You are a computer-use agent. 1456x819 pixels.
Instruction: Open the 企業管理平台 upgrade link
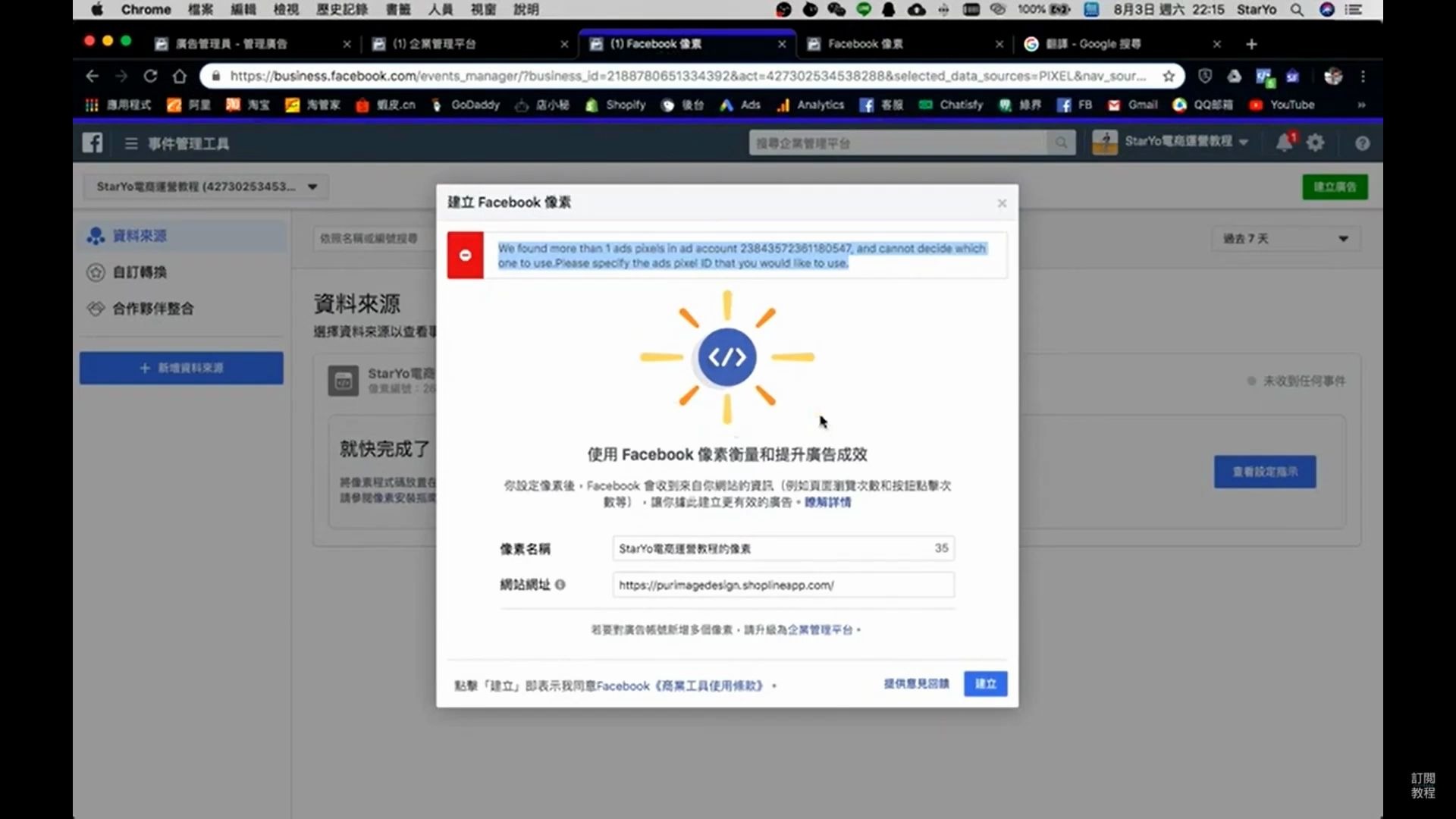820,629
